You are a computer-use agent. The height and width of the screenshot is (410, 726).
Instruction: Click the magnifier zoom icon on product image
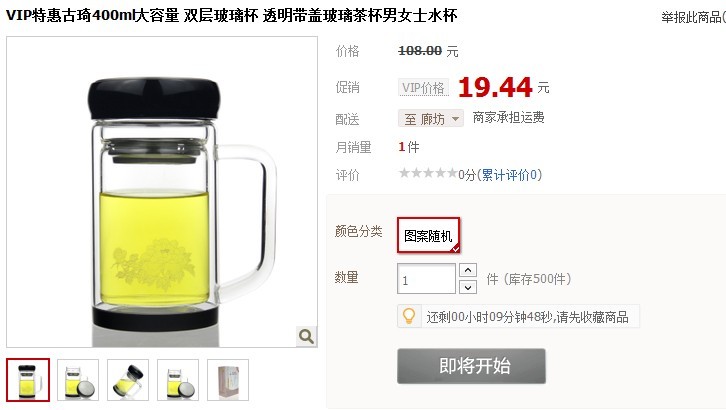[306, 336]
